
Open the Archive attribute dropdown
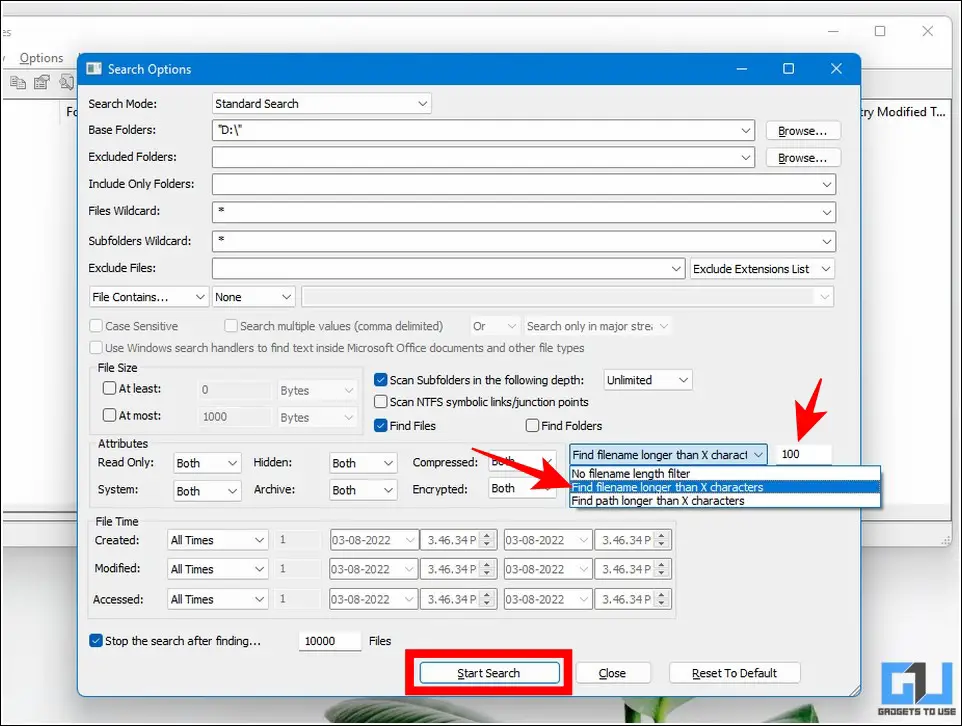pos(363,490)
